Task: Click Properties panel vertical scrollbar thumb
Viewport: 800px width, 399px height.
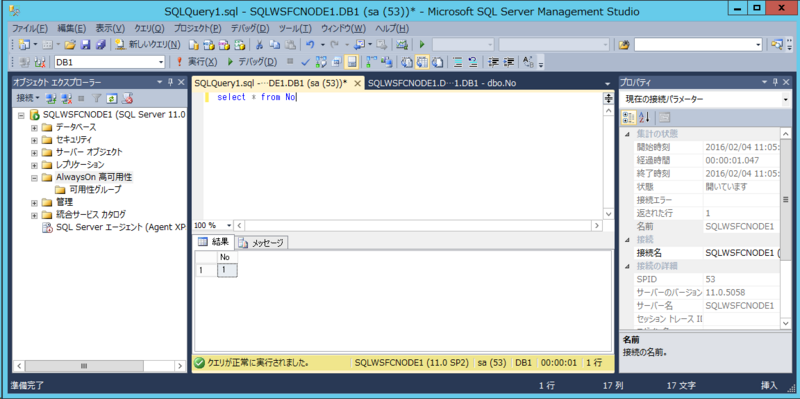Action: click(x=785, y=200)
